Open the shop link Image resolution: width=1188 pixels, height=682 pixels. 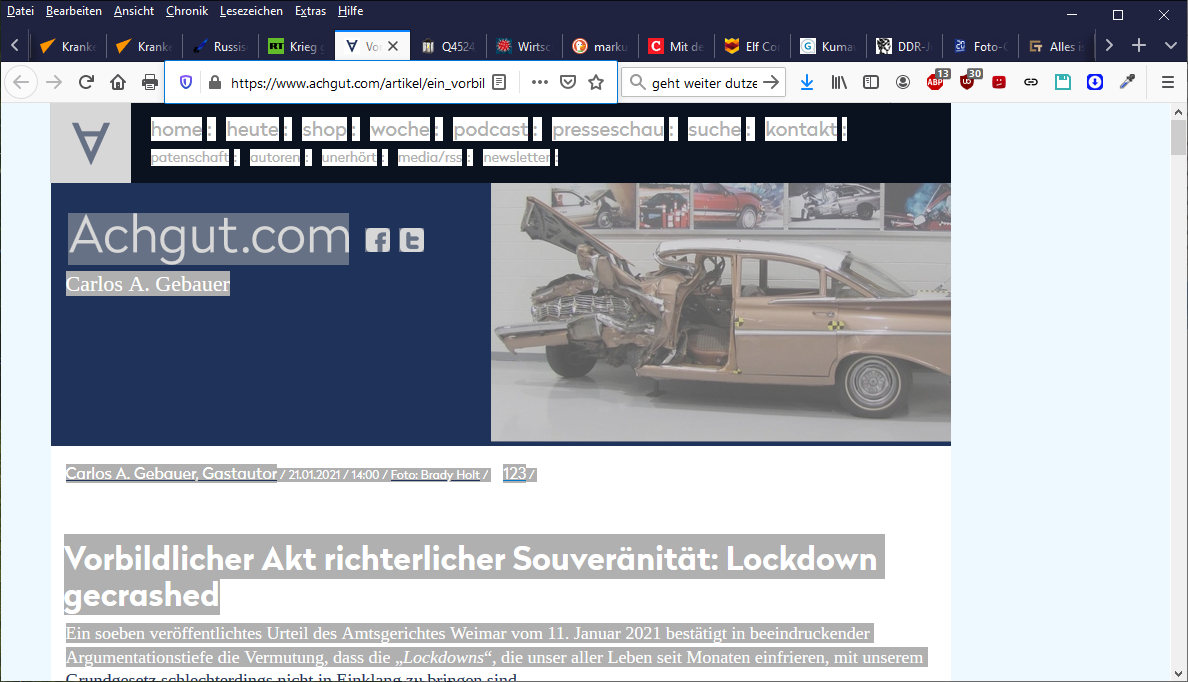(x=324, y=130)
